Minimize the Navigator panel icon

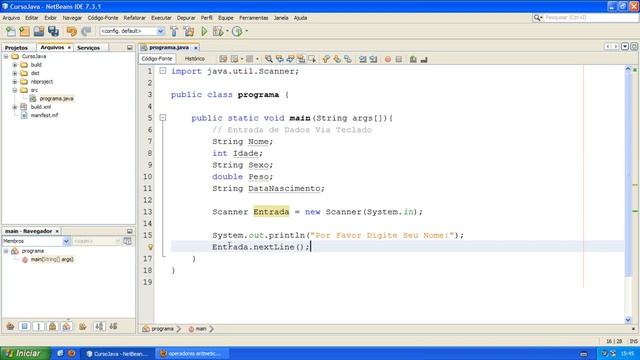[x=129, y=231]
